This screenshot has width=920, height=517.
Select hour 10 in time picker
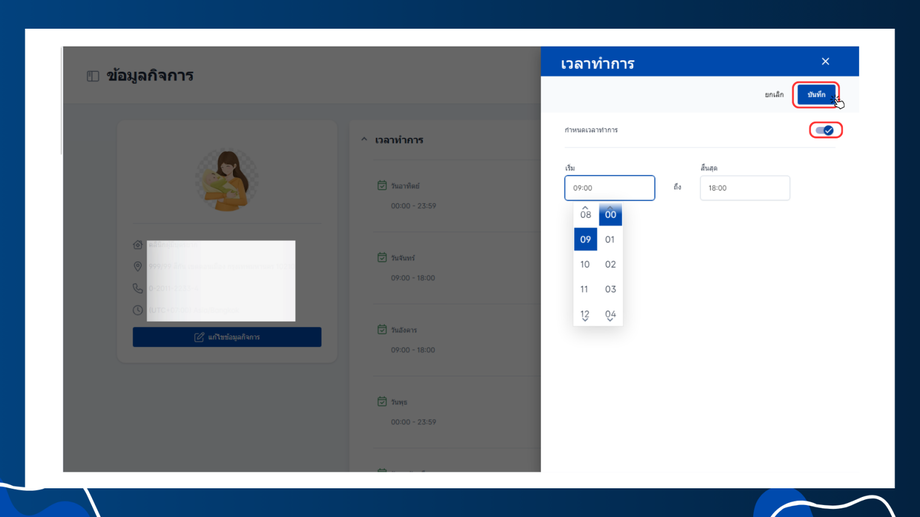tap(586, 265)
